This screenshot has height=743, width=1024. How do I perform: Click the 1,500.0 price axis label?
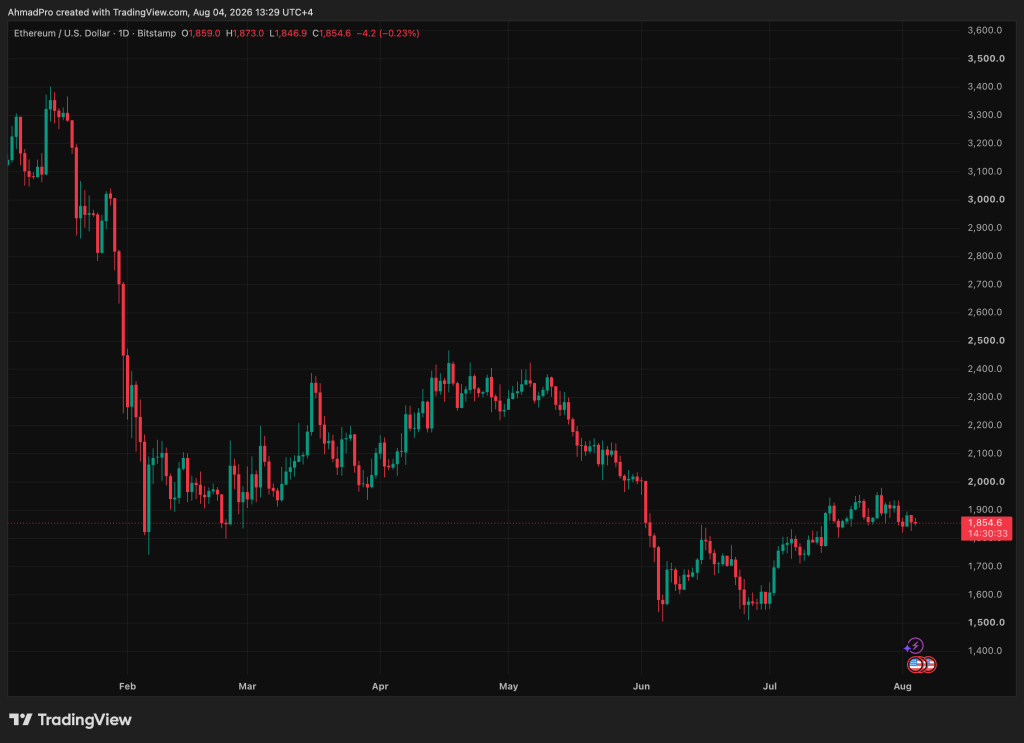coord(986,622)
